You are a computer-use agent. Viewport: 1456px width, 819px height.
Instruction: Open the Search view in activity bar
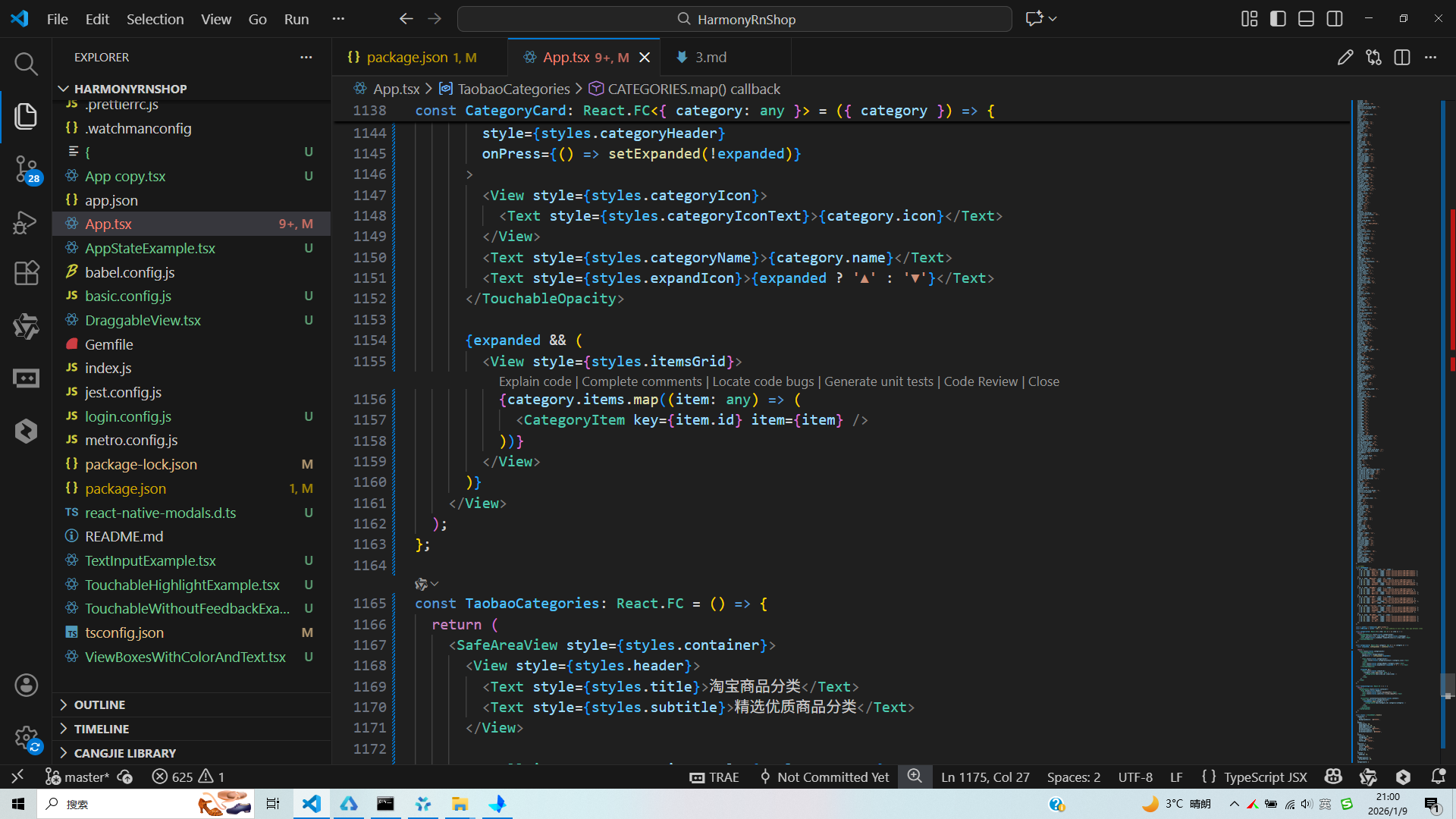26,64
